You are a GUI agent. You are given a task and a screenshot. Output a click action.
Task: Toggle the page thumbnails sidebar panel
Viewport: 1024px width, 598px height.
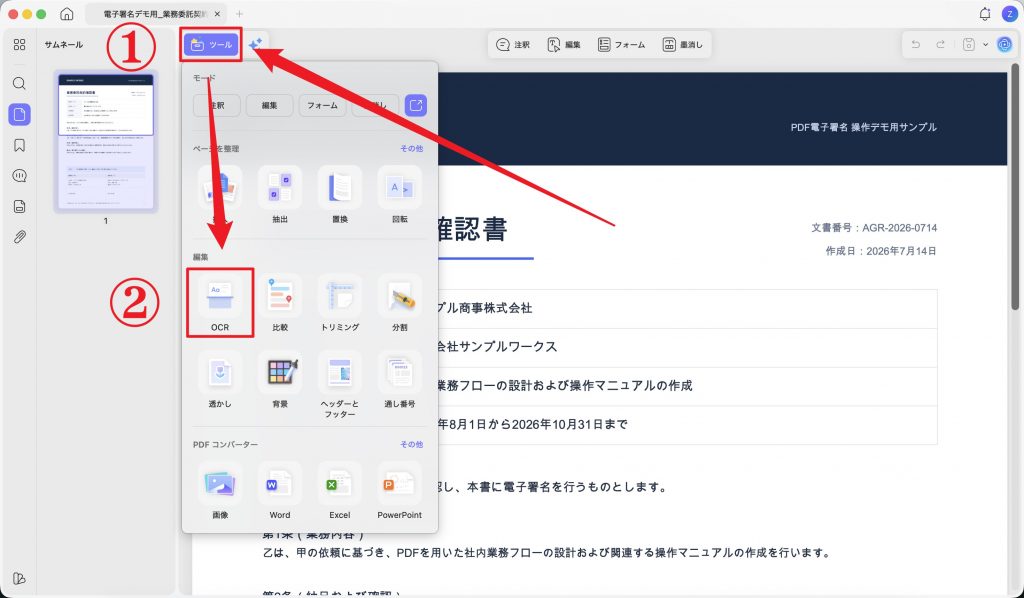[x=20, y=115]
